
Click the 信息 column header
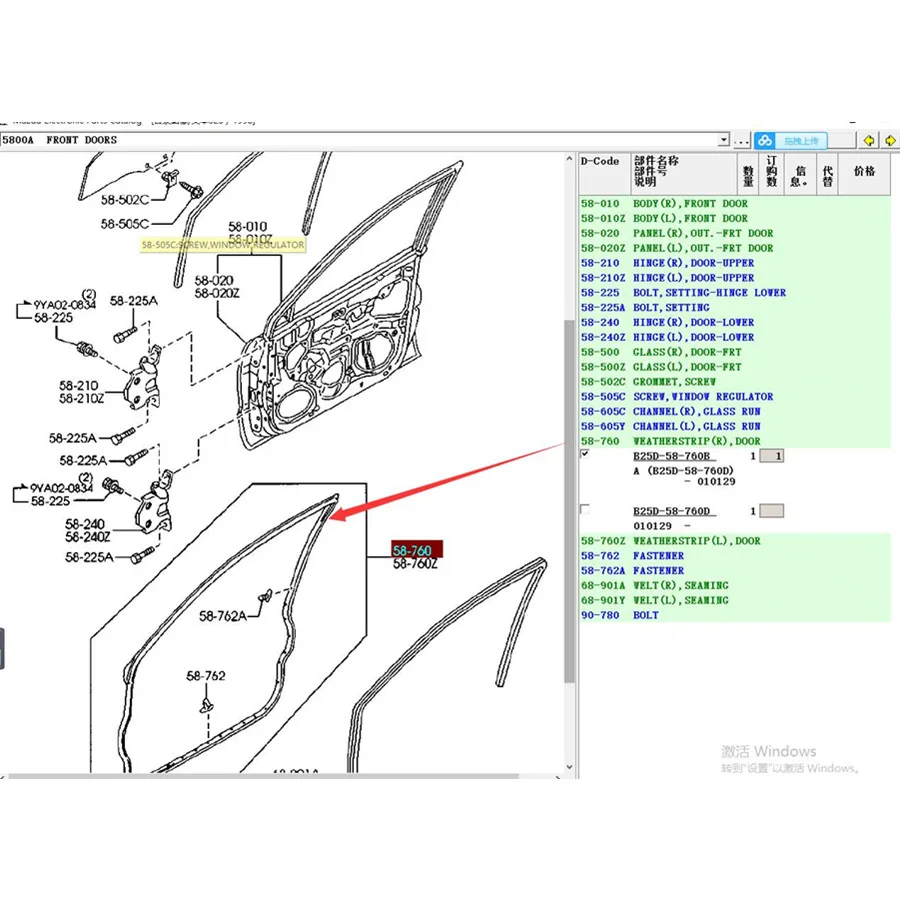(800, 173)
